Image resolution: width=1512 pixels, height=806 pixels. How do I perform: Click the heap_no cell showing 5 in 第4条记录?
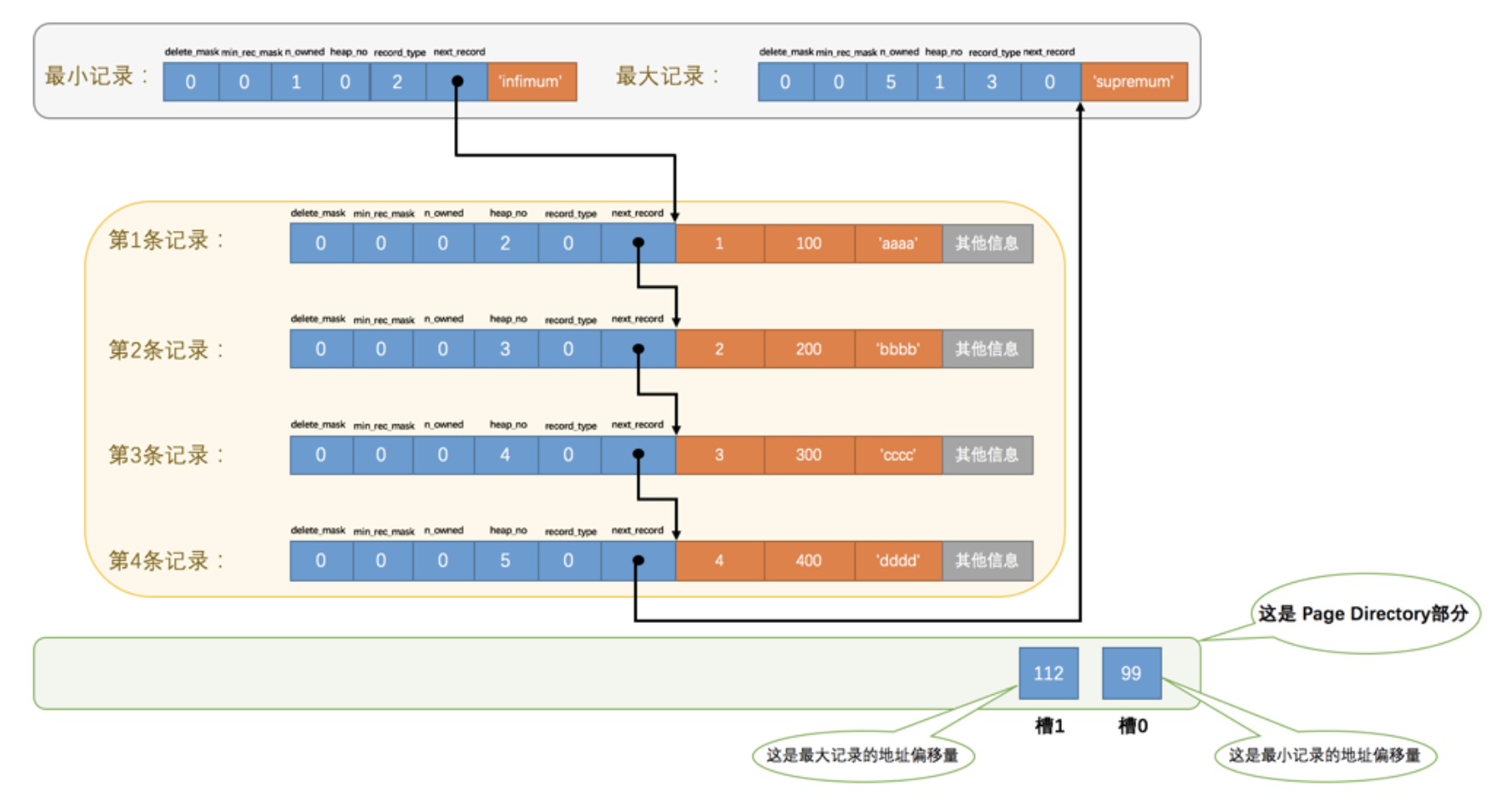[505, 561]
